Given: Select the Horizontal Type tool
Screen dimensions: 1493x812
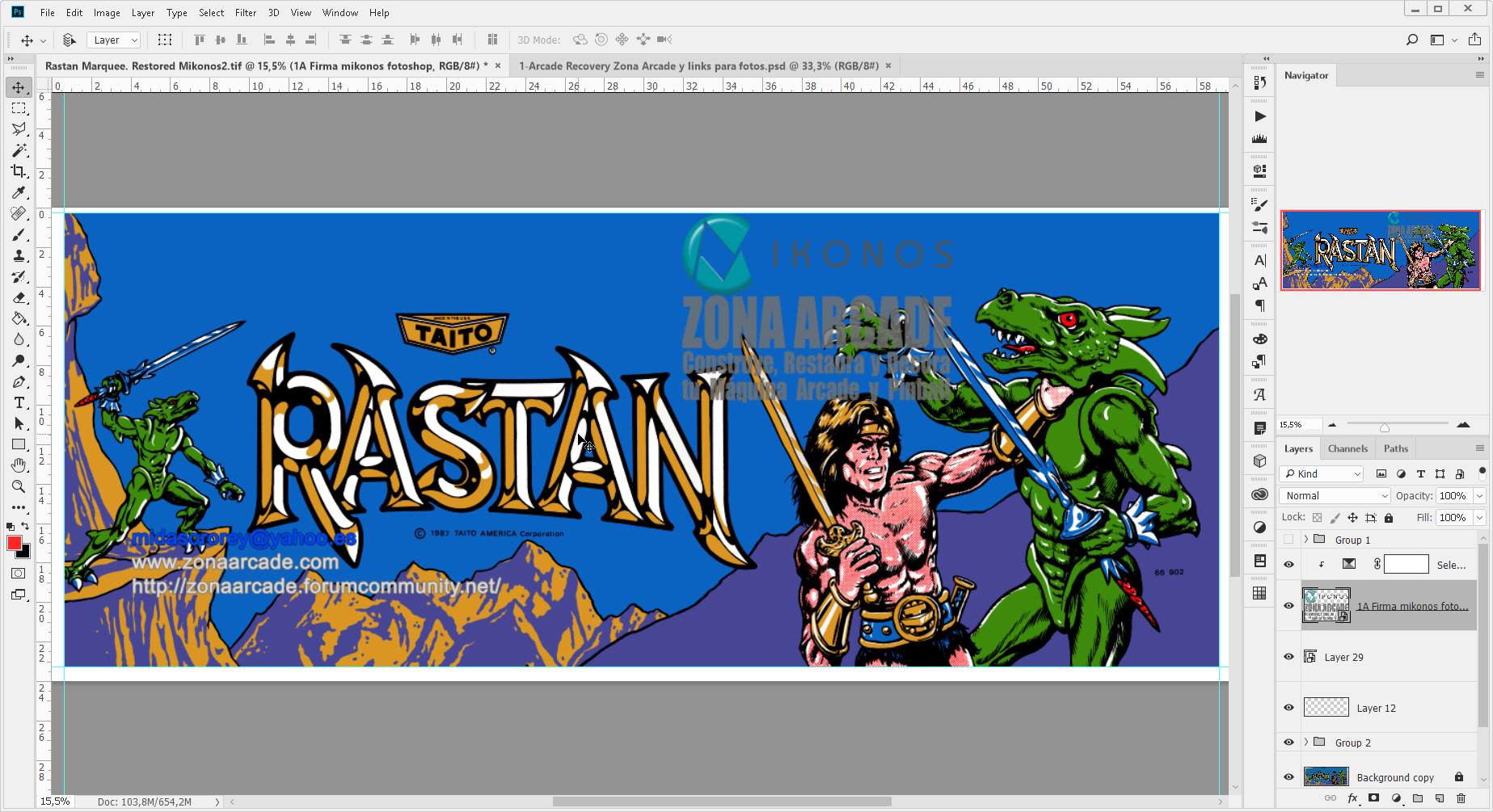Looking at the screenshot, I should tap(19, 402).
